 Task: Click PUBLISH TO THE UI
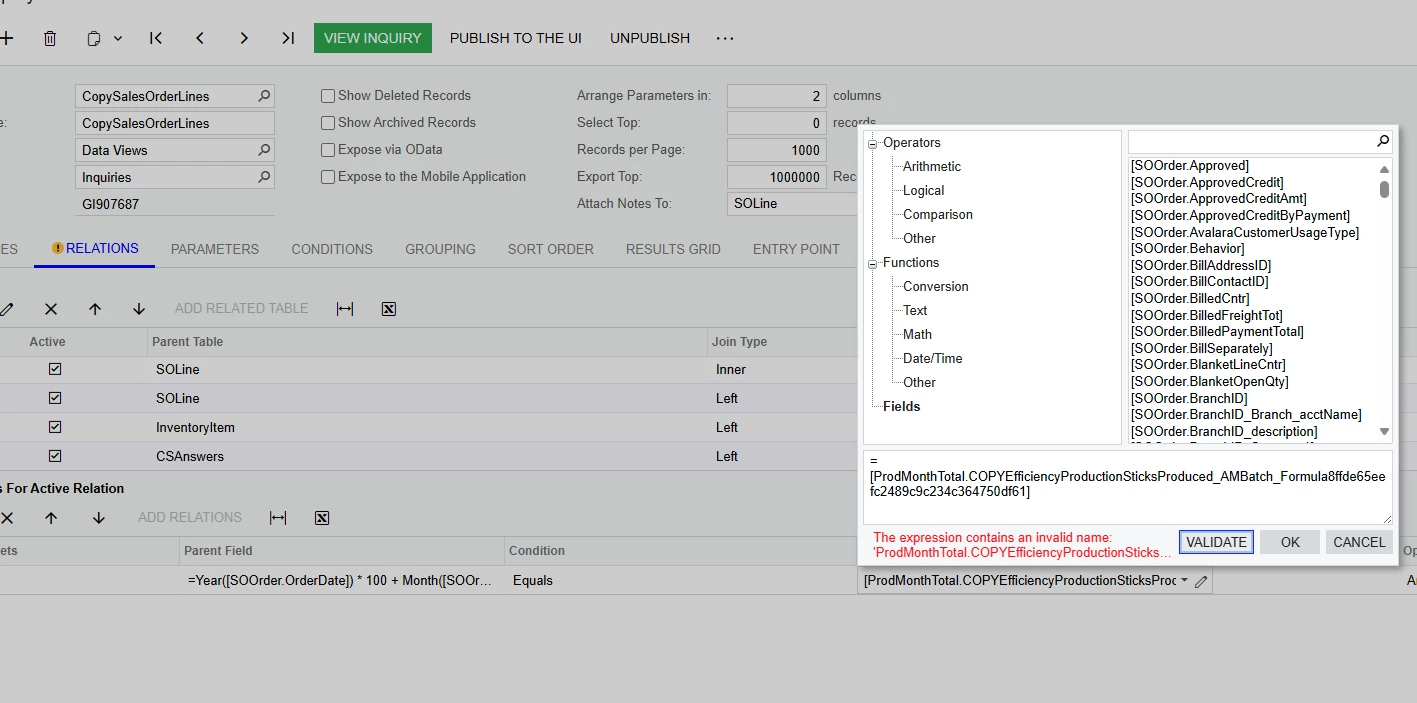[x=515, y=38]
